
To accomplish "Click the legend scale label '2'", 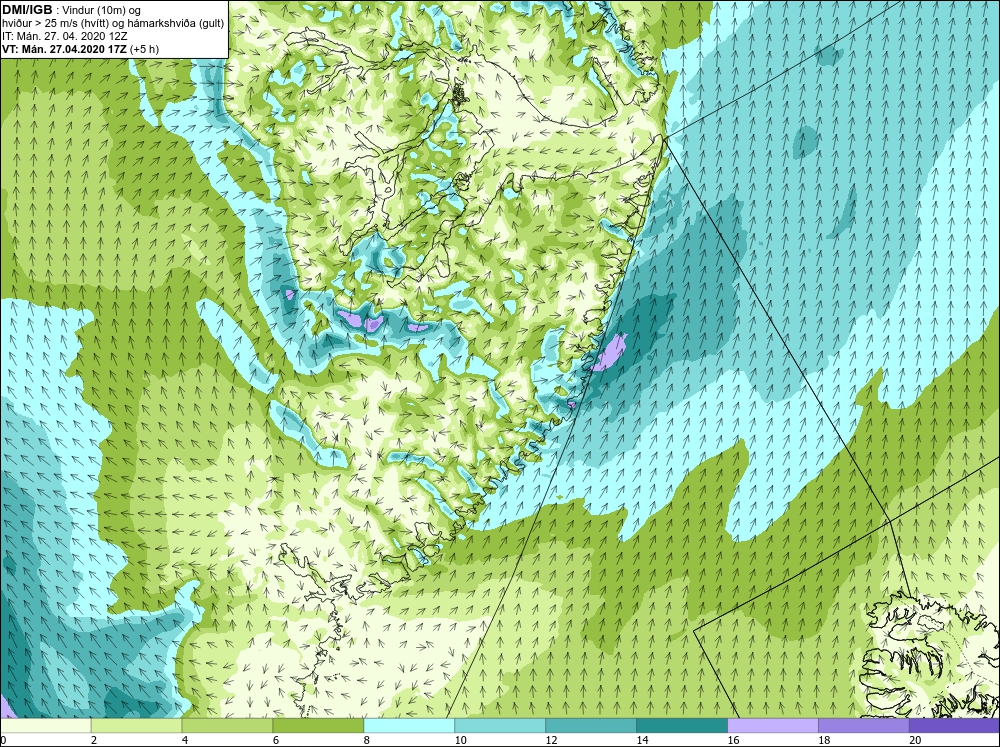I will 94,740.
